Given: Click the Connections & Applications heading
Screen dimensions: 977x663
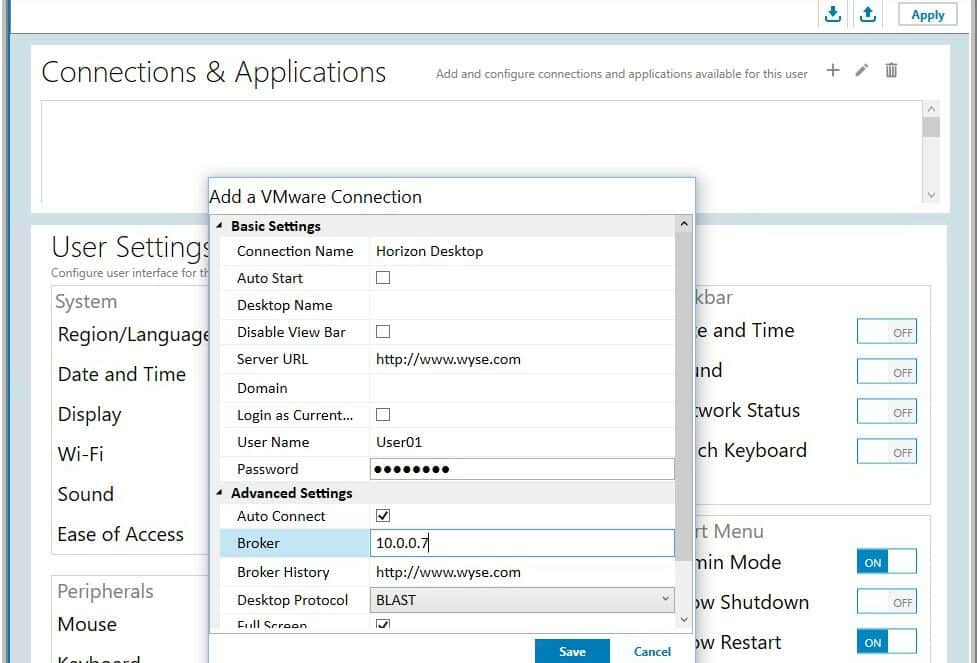Looking at the screenshot, I should pos(214,72).
